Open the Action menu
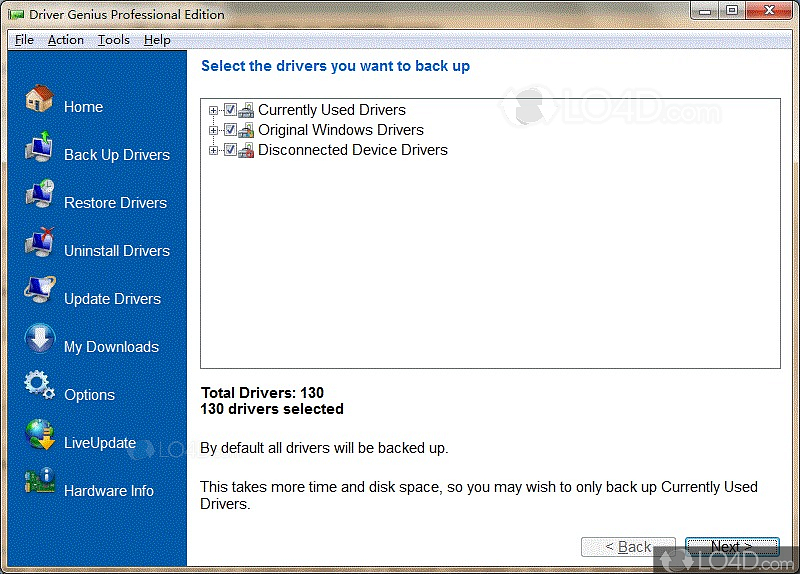The height and width of the screenshot is (574, 800). point(66,40)
